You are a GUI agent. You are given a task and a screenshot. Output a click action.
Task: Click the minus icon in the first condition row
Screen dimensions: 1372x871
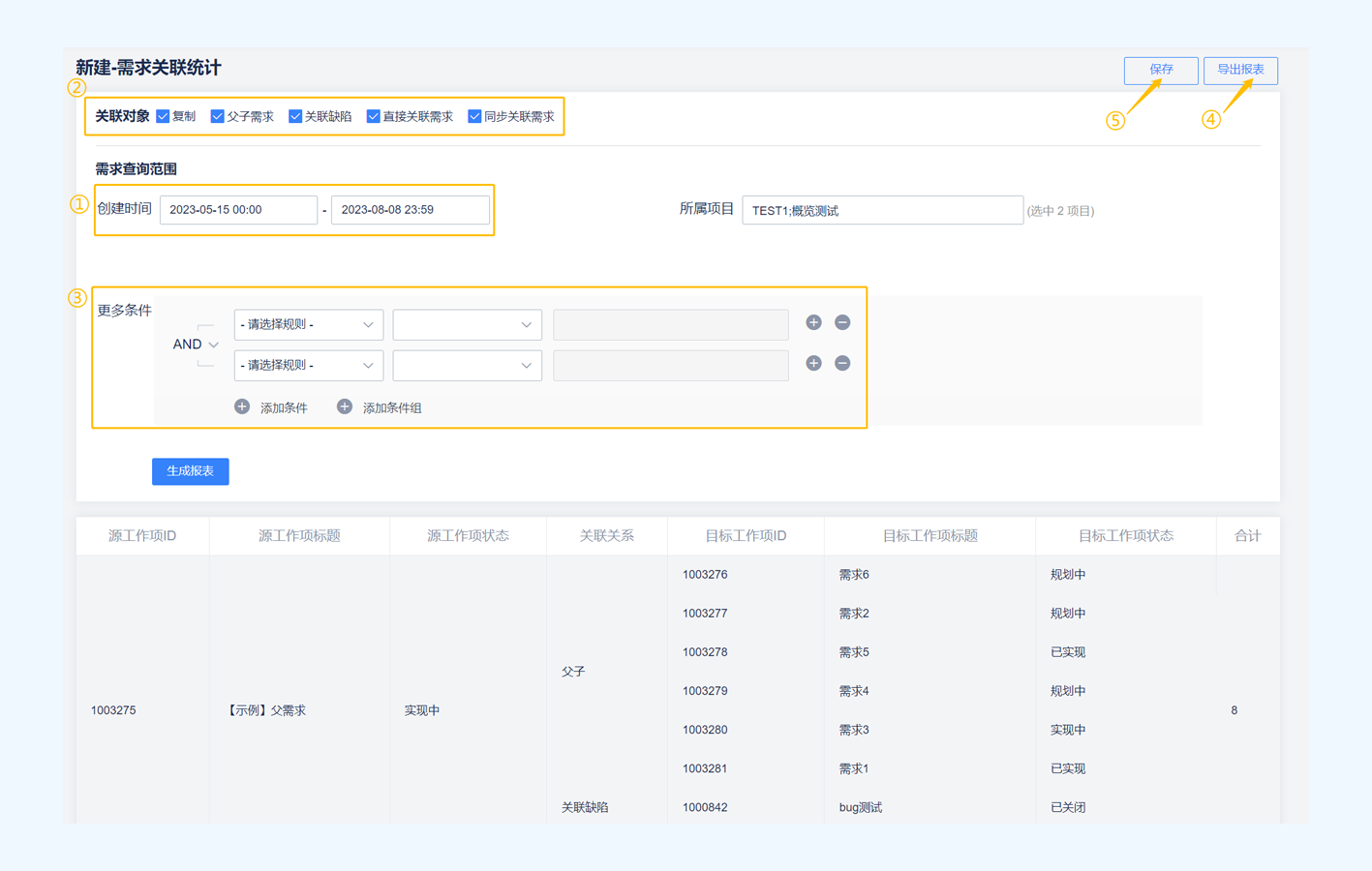tap(842, 322)
